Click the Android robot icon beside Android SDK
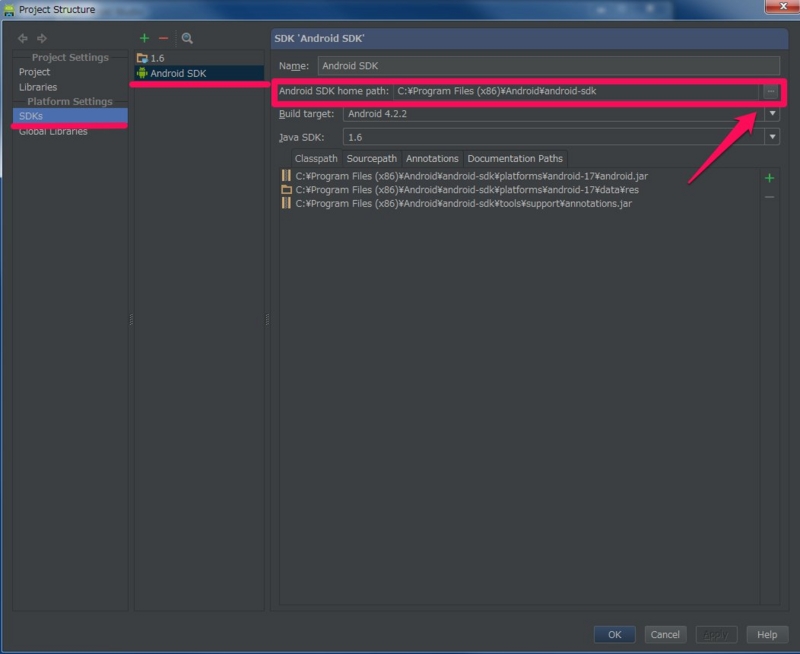 tap(142, 73)
